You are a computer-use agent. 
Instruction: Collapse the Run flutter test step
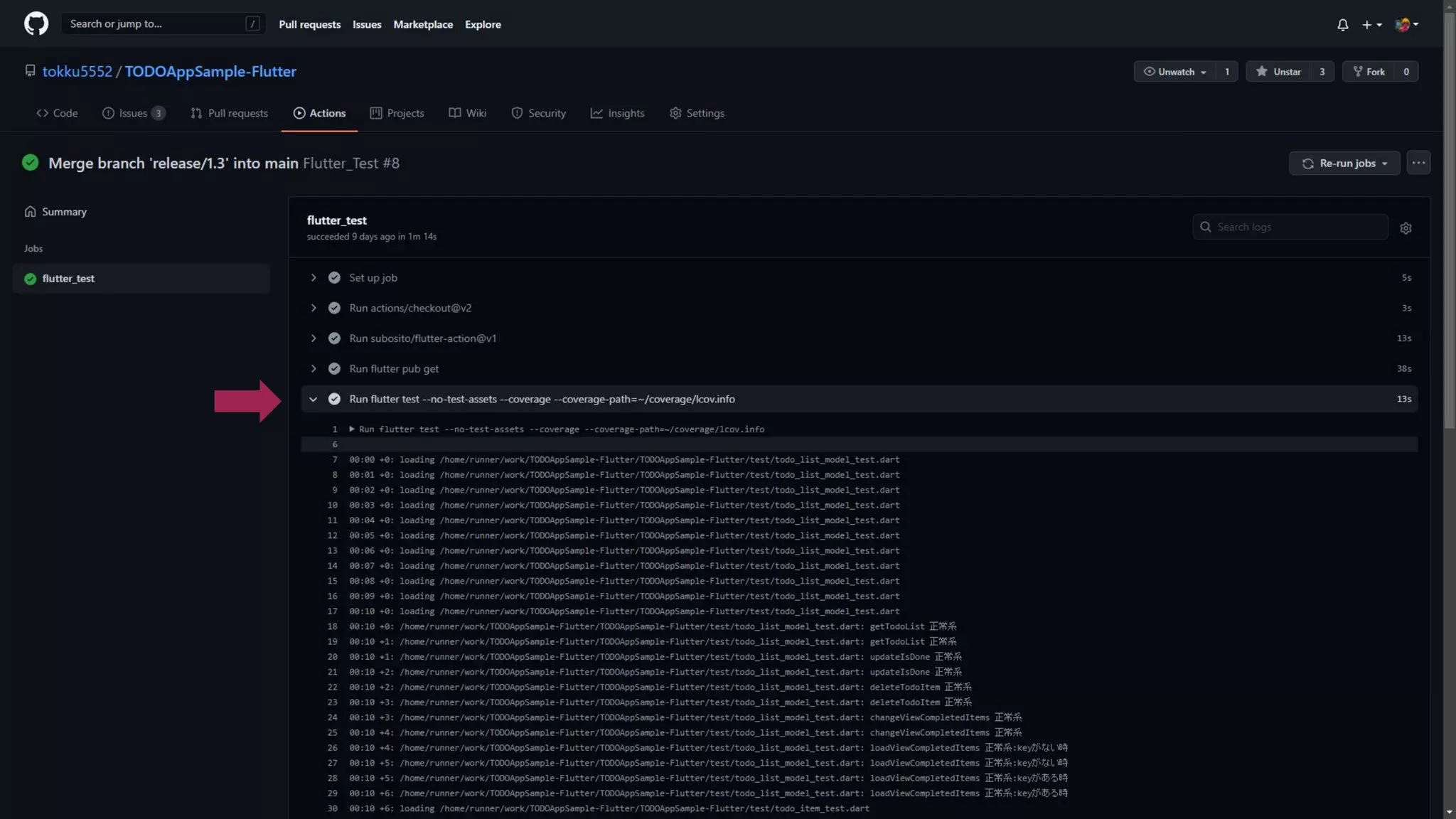[x=314, y=400]
